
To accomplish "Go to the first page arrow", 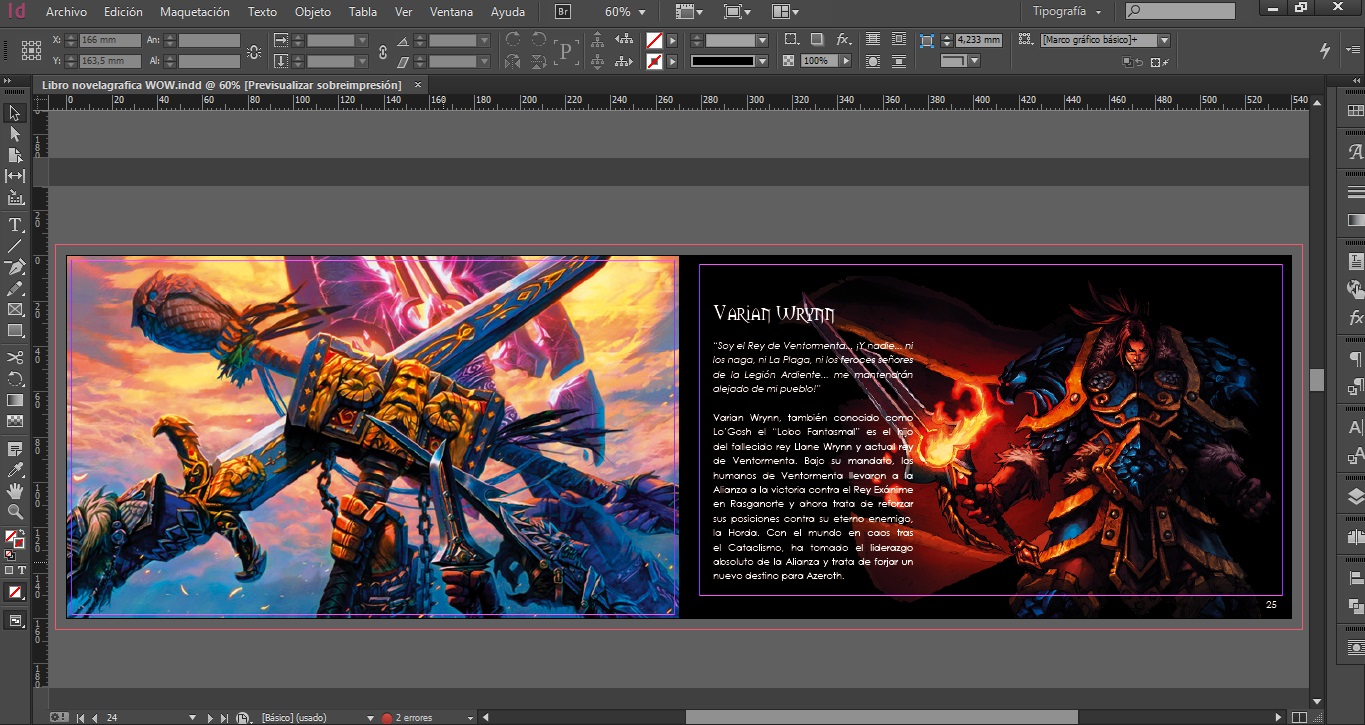I will 80,717.
